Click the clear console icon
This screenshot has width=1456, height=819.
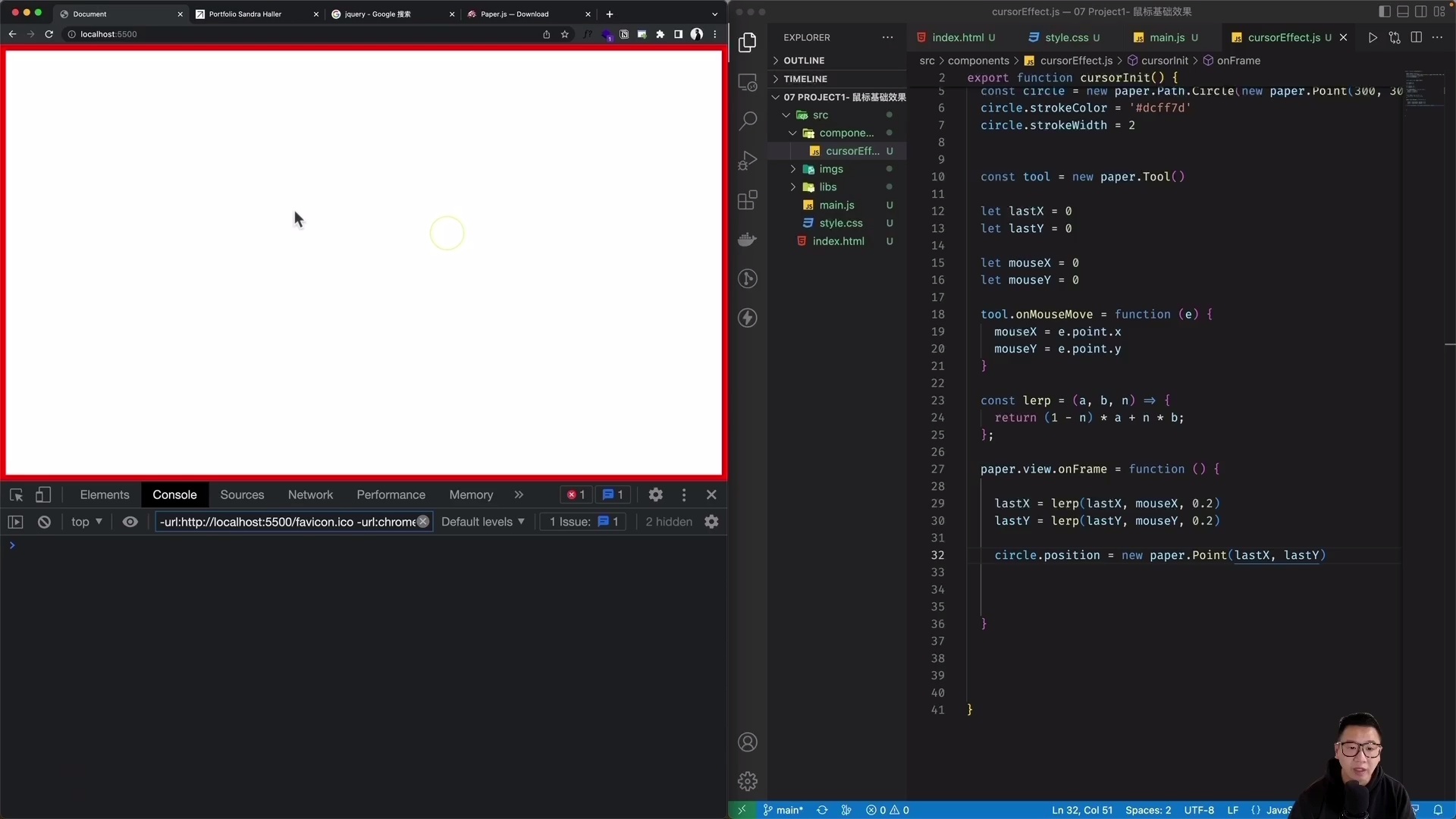coord(44,522)
